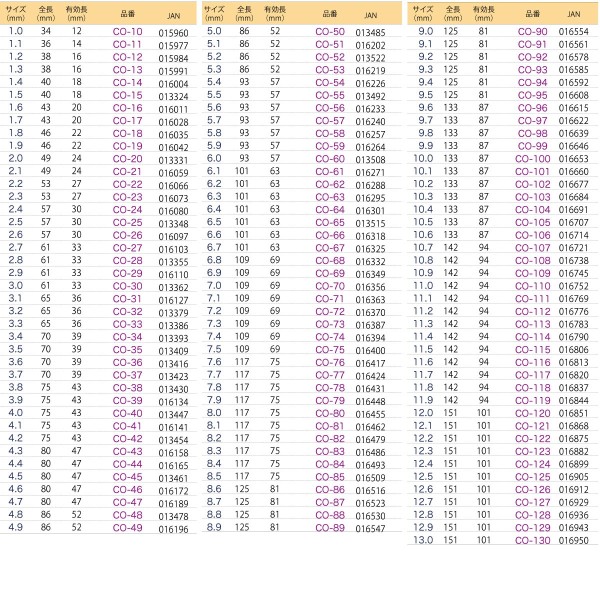
Task: Select JAN value 016950
Action: click(x=574, y=540)
